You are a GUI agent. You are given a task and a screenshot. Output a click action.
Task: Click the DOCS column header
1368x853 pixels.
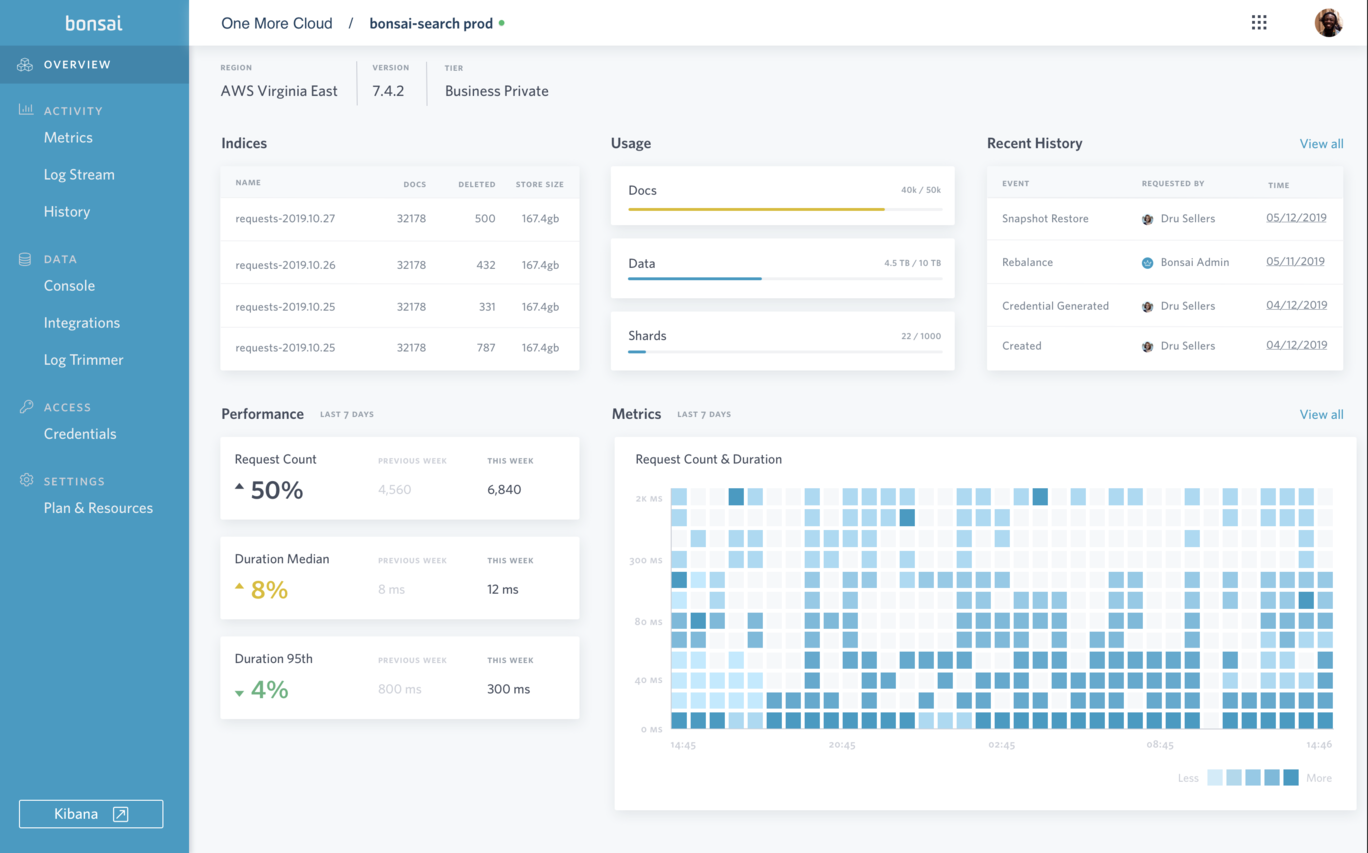(x=414, y=185)
